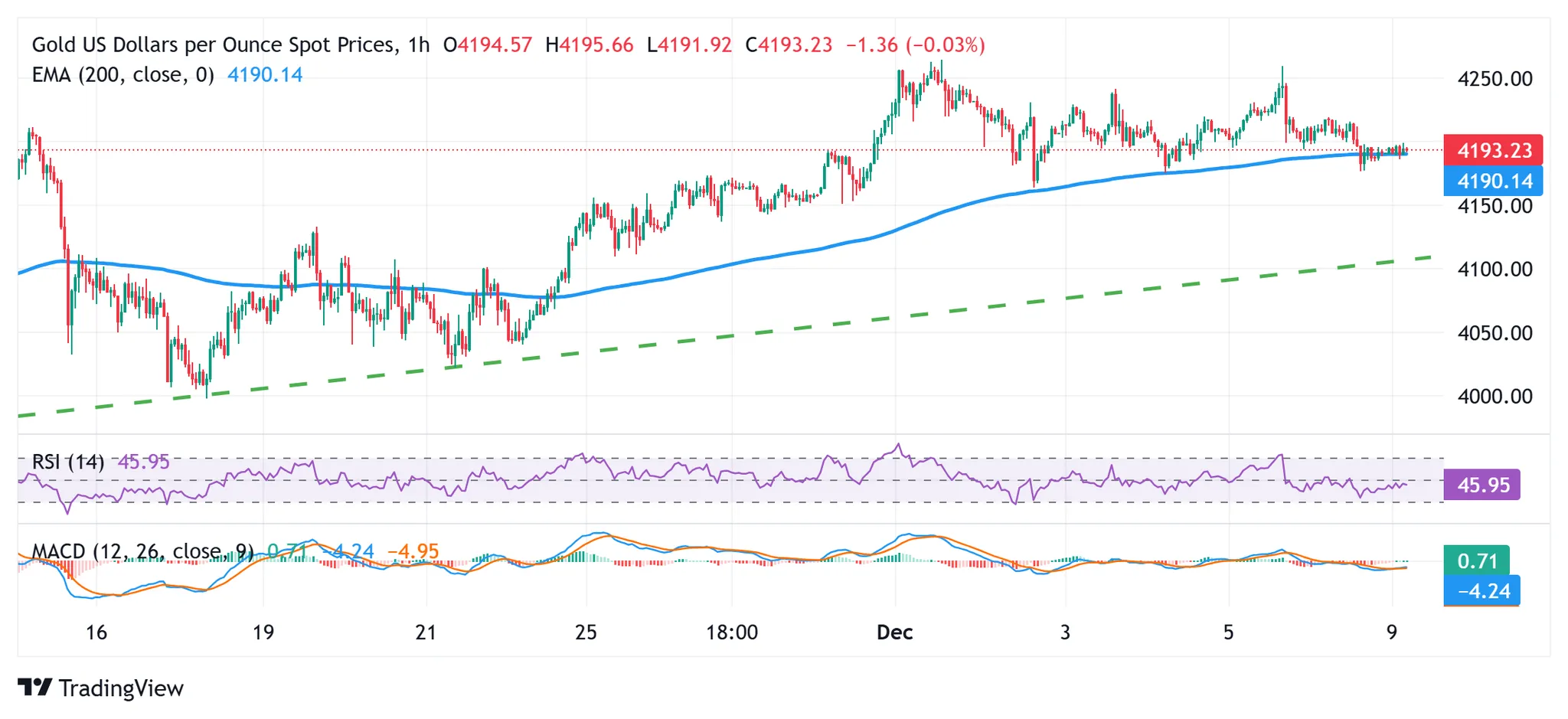Viewport: 1568px width, 719px height.
Task: Click the purple 45.95 RSI value tag
Action: tap(1482, 485)
